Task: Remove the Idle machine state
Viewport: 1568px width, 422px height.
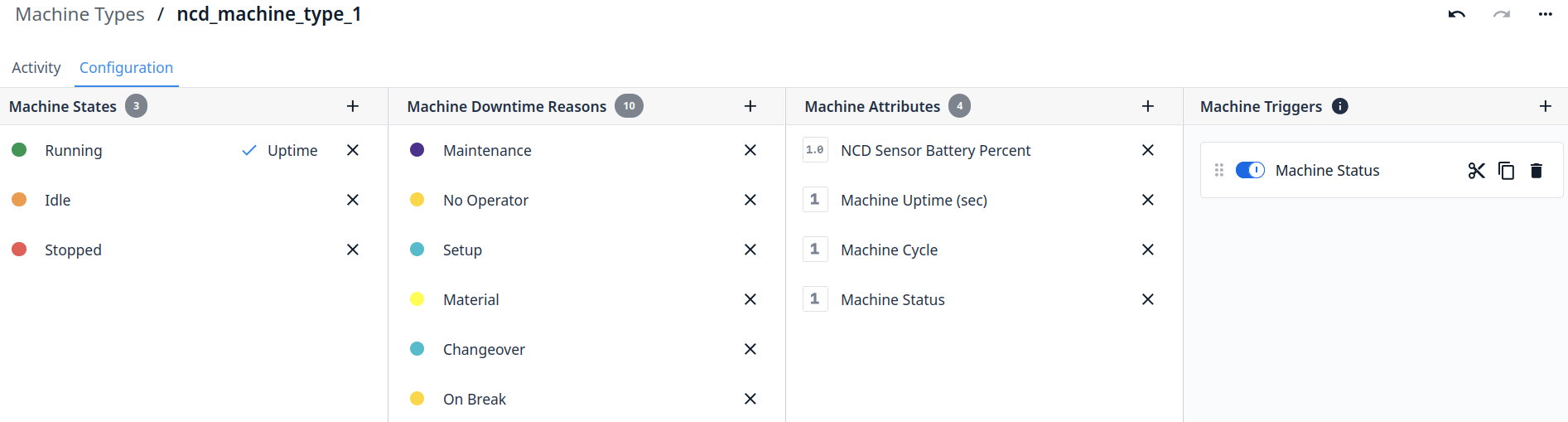Action: tap(353, 200)
